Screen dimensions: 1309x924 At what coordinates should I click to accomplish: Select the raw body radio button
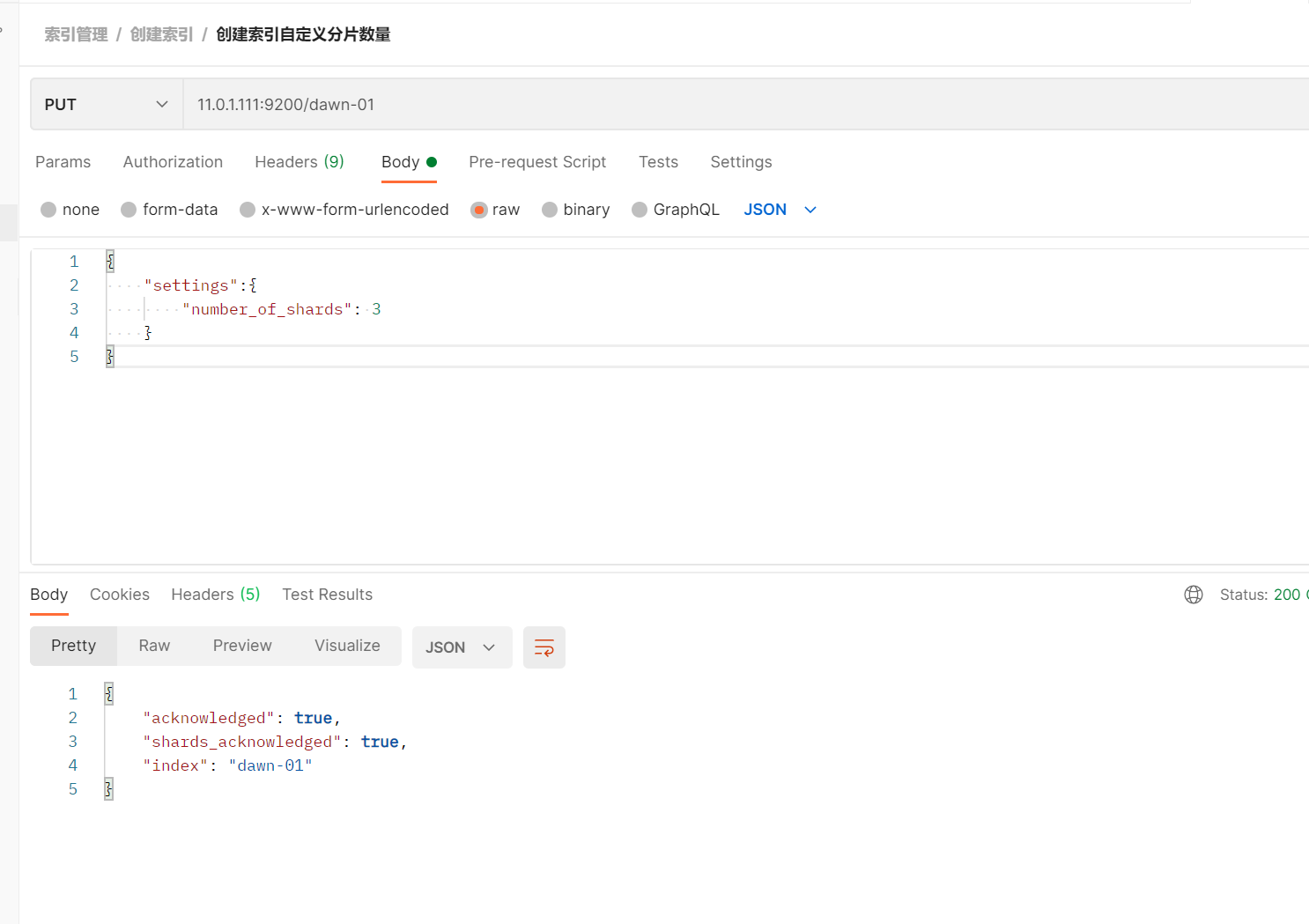479,210
